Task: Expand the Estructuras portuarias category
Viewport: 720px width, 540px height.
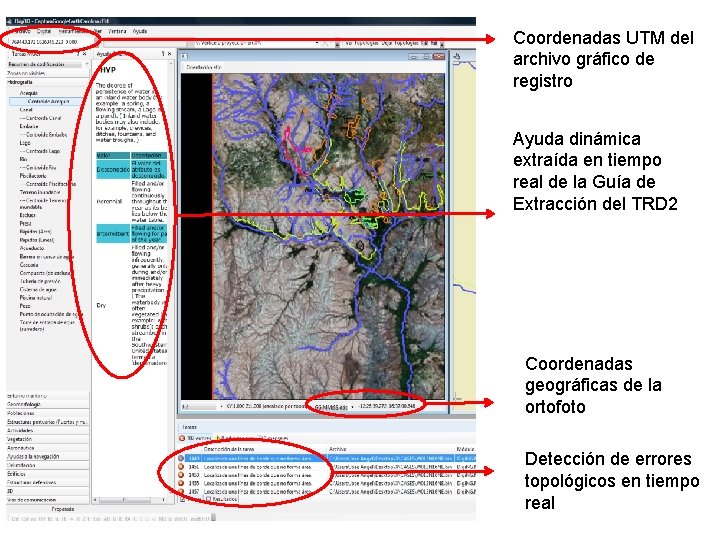Action: pyautogui.click(x=47, y=422)
